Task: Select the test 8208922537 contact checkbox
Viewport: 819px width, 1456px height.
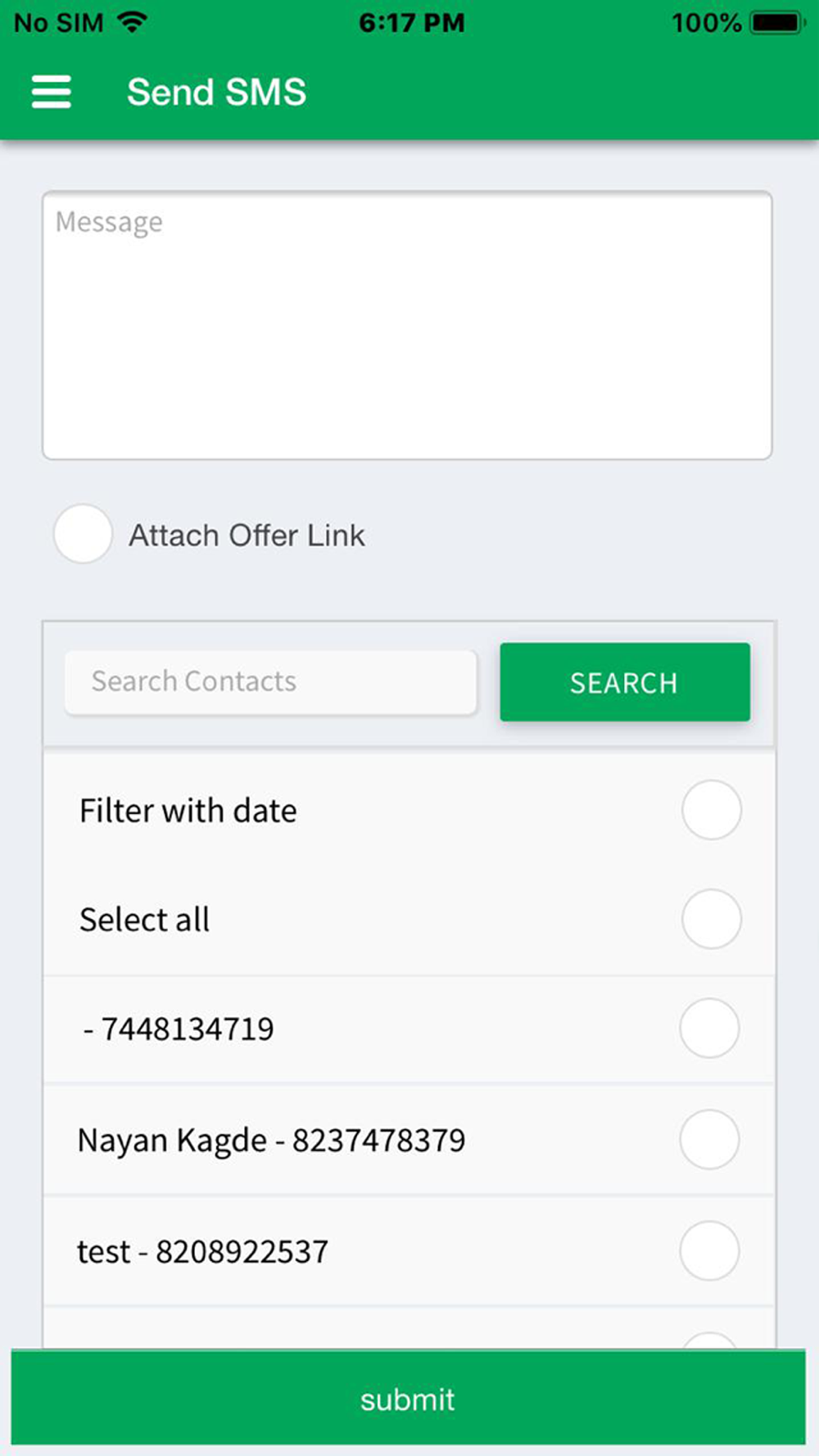Action: click(709, 1250)
